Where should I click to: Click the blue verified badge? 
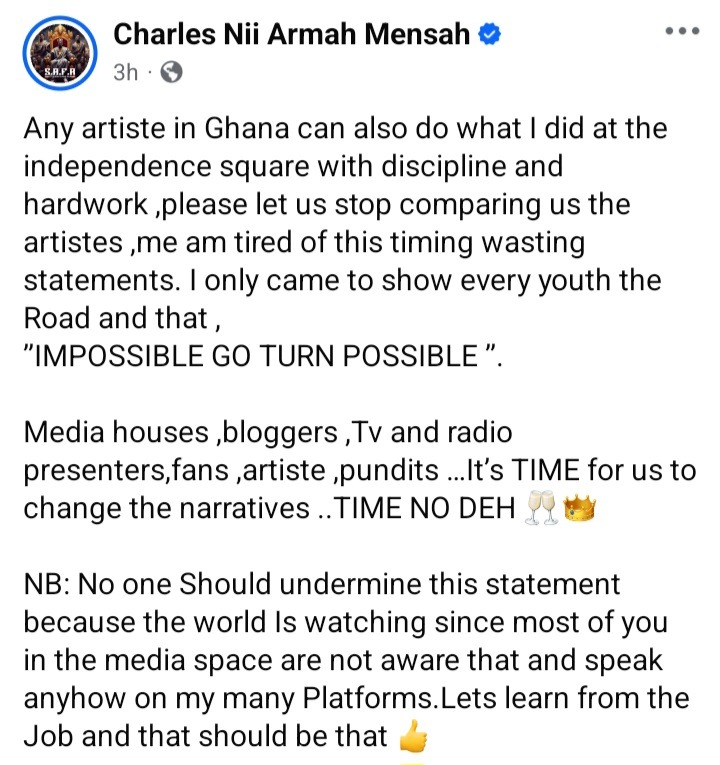(x=490, y=36)
